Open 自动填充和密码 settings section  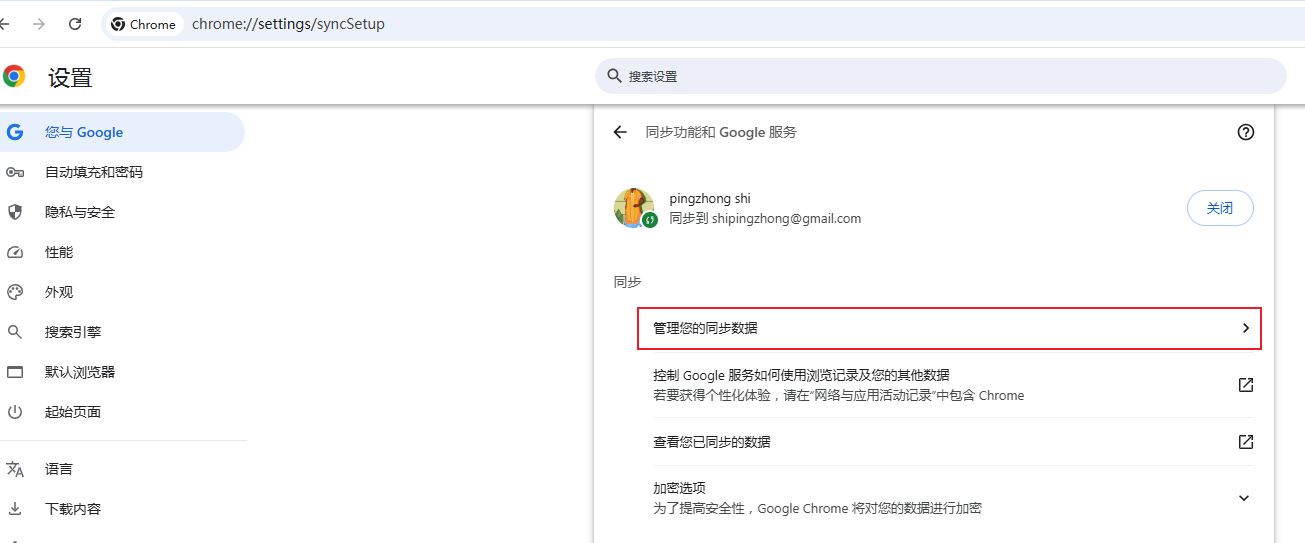[93, 172]
